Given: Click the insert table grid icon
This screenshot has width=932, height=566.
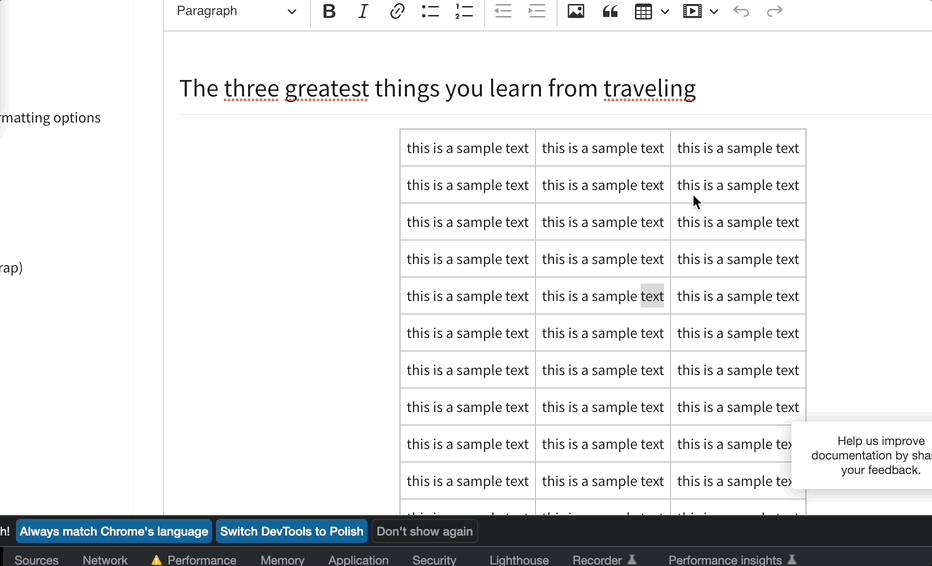Looking at the screenshot, I should click(x=643, y=11).
